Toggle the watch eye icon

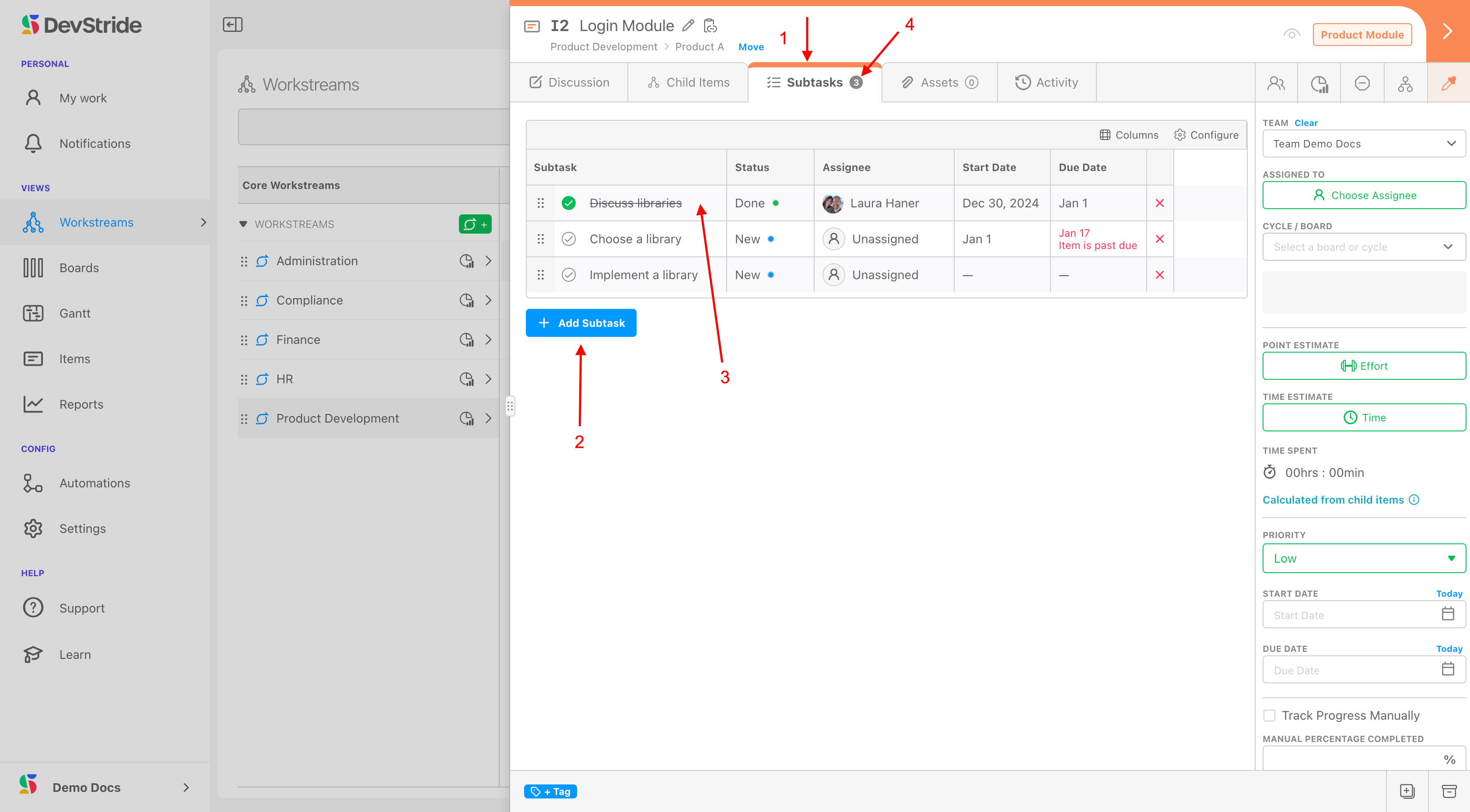pos(1291,34)
